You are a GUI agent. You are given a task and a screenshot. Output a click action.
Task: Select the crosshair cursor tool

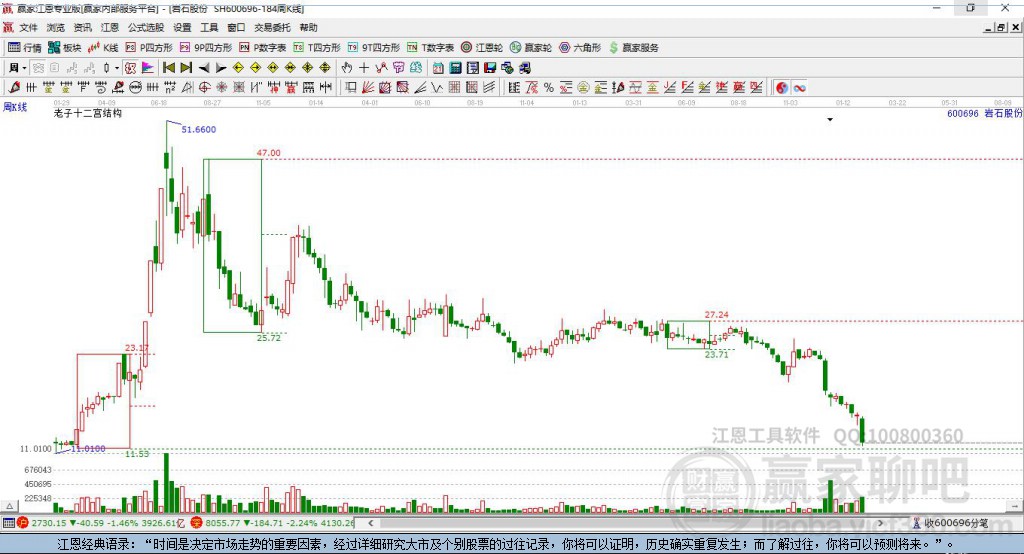pyautogui.click(x=364, y=68)
